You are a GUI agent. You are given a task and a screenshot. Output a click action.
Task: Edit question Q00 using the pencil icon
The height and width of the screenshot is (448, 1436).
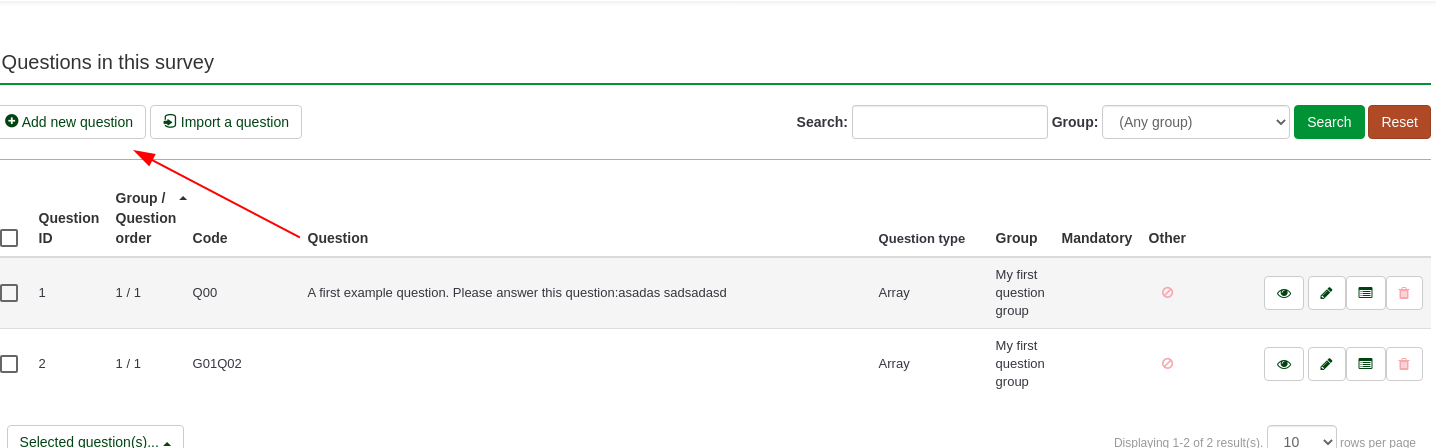click(1326, 293)
